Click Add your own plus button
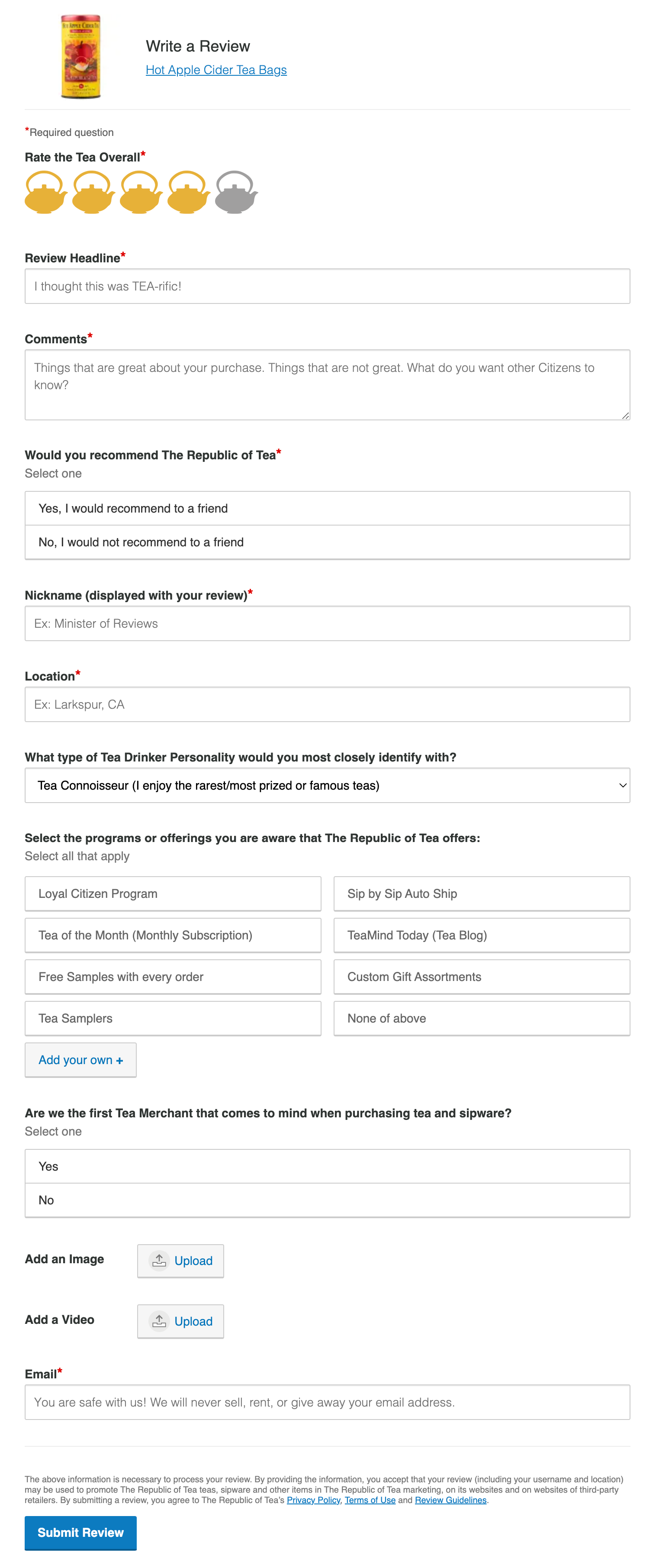 80,1060
